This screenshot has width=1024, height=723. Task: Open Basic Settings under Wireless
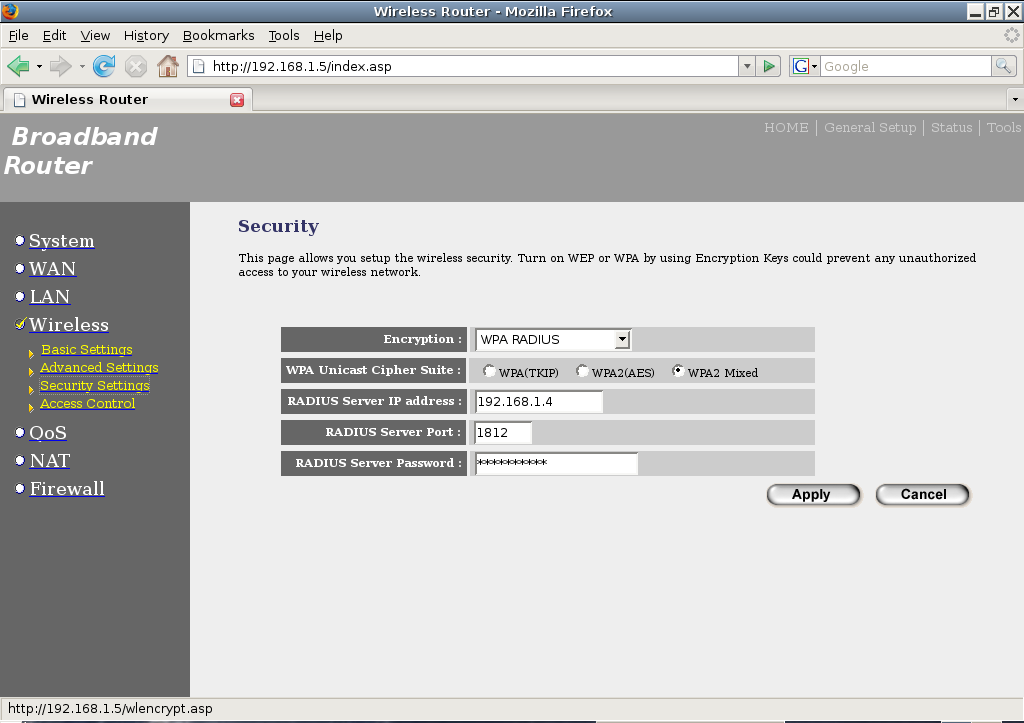point(87,349)
